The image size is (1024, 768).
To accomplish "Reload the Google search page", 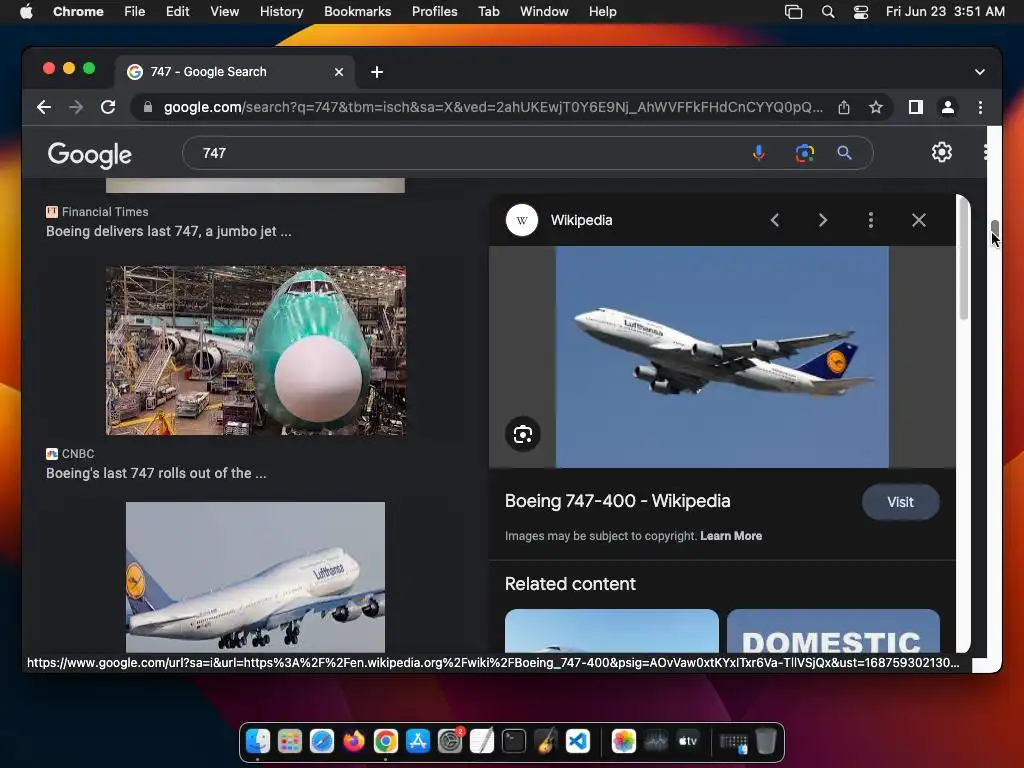I will (x=108, y=107).
